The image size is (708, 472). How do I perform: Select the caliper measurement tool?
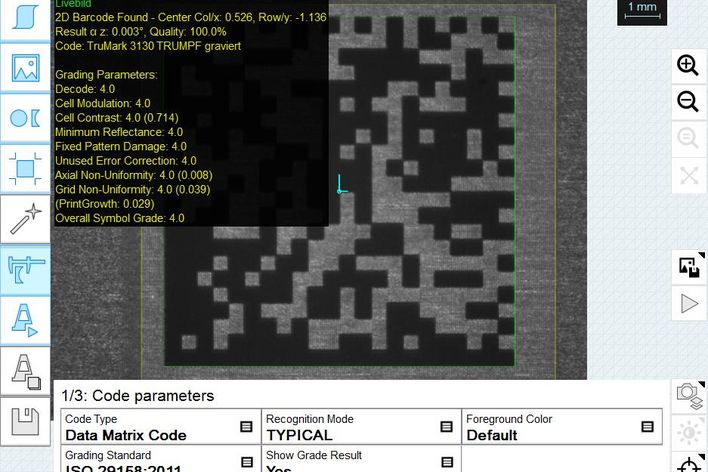[x=24, y=270]
